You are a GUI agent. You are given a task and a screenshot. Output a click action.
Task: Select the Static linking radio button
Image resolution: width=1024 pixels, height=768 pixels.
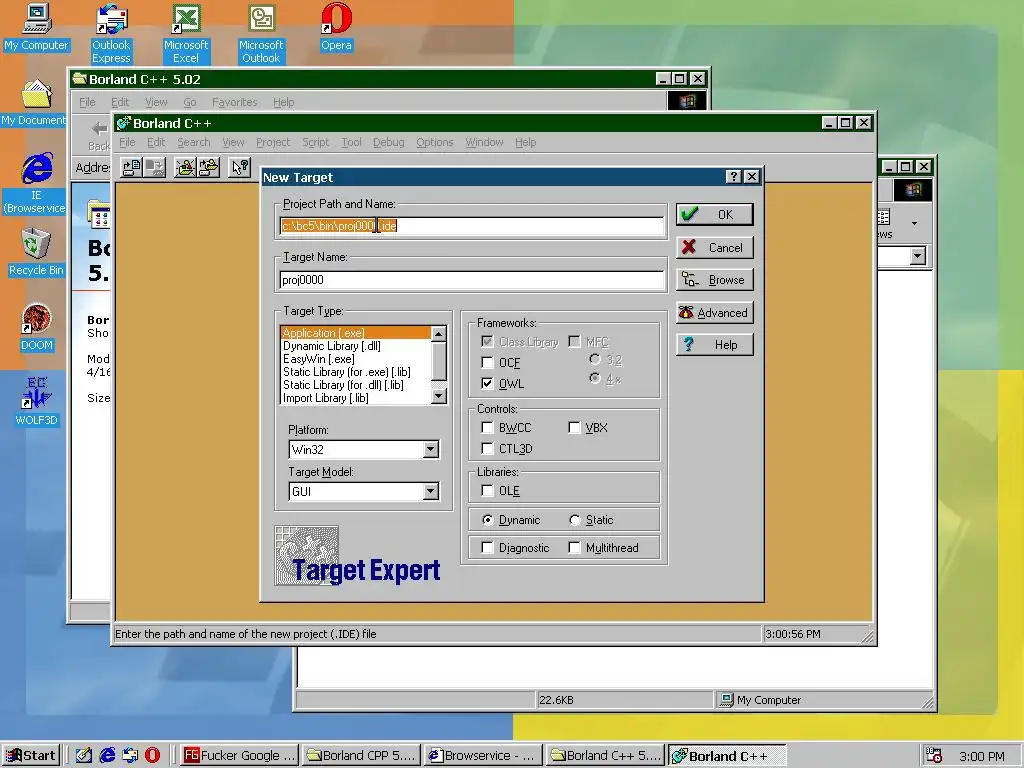tap(575, 520)
